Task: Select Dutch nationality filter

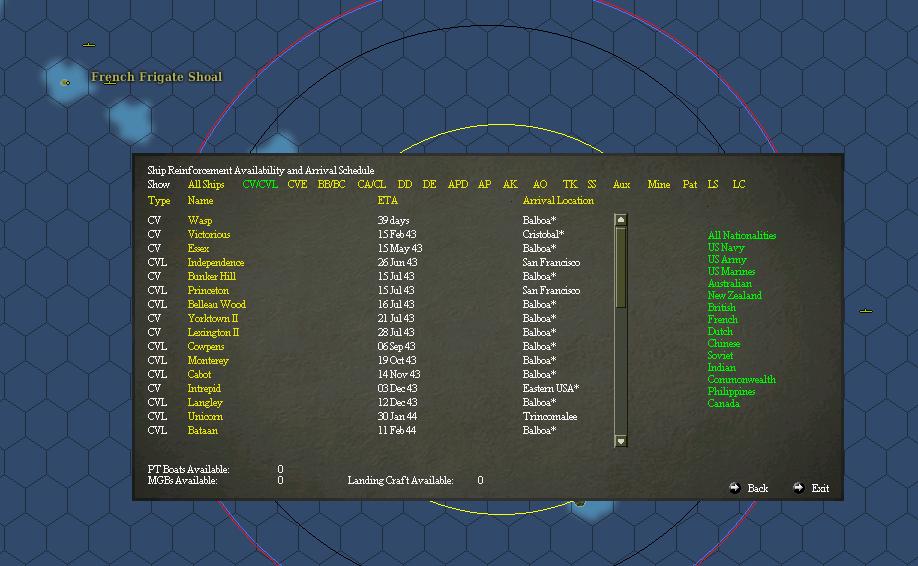Action: pos(720,331)
